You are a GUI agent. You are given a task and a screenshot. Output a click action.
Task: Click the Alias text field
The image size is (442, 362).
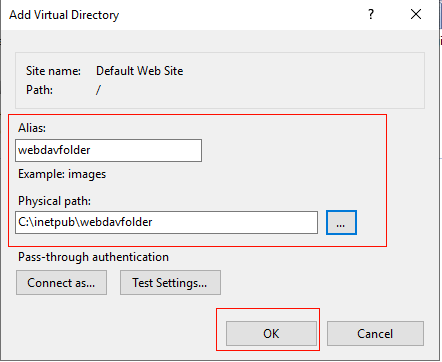coord(108,150)
